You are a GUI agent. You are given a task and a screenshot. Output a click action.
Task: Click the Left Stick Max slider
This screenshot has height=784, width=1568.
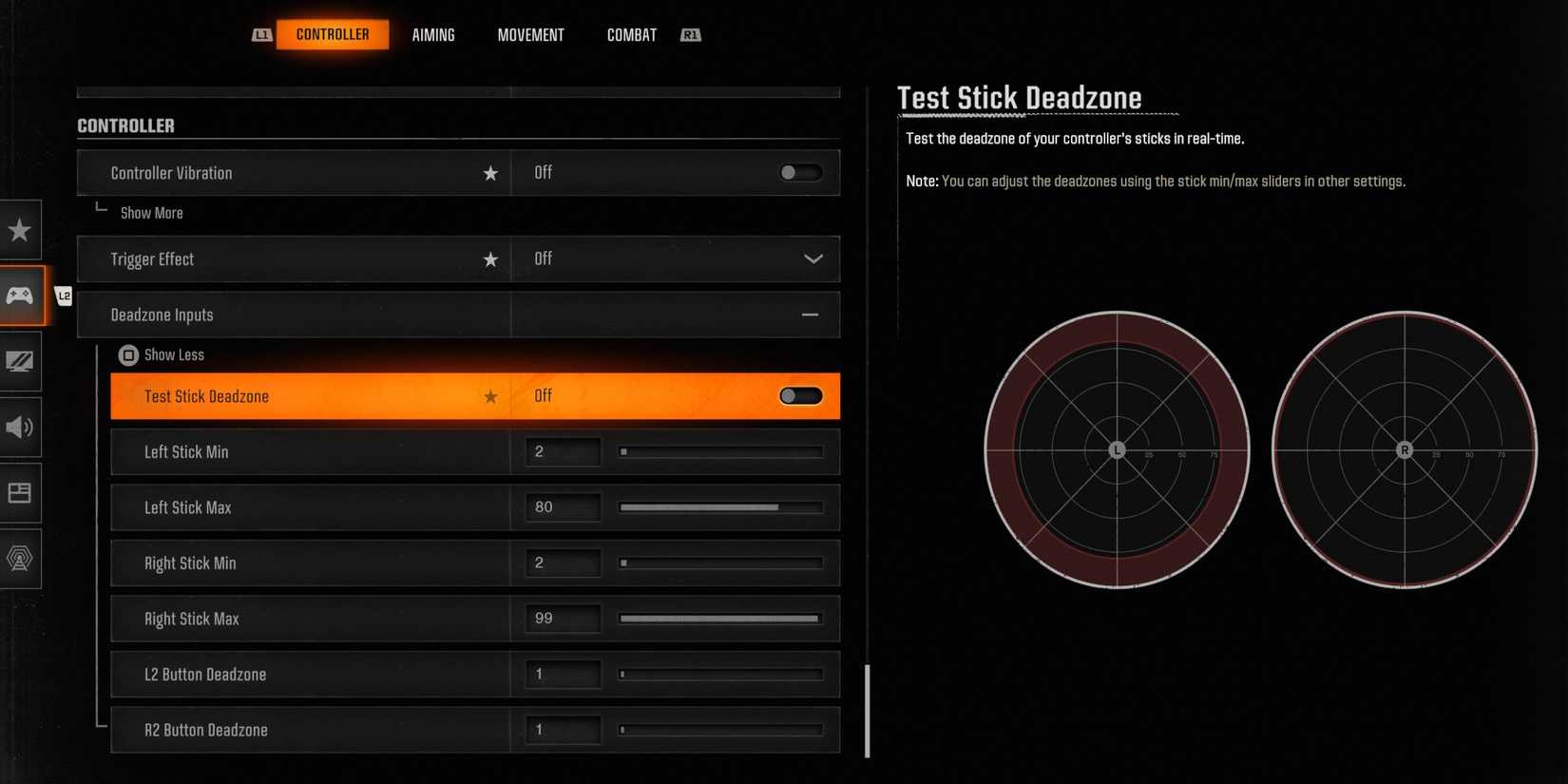click(x=720, y=507)
